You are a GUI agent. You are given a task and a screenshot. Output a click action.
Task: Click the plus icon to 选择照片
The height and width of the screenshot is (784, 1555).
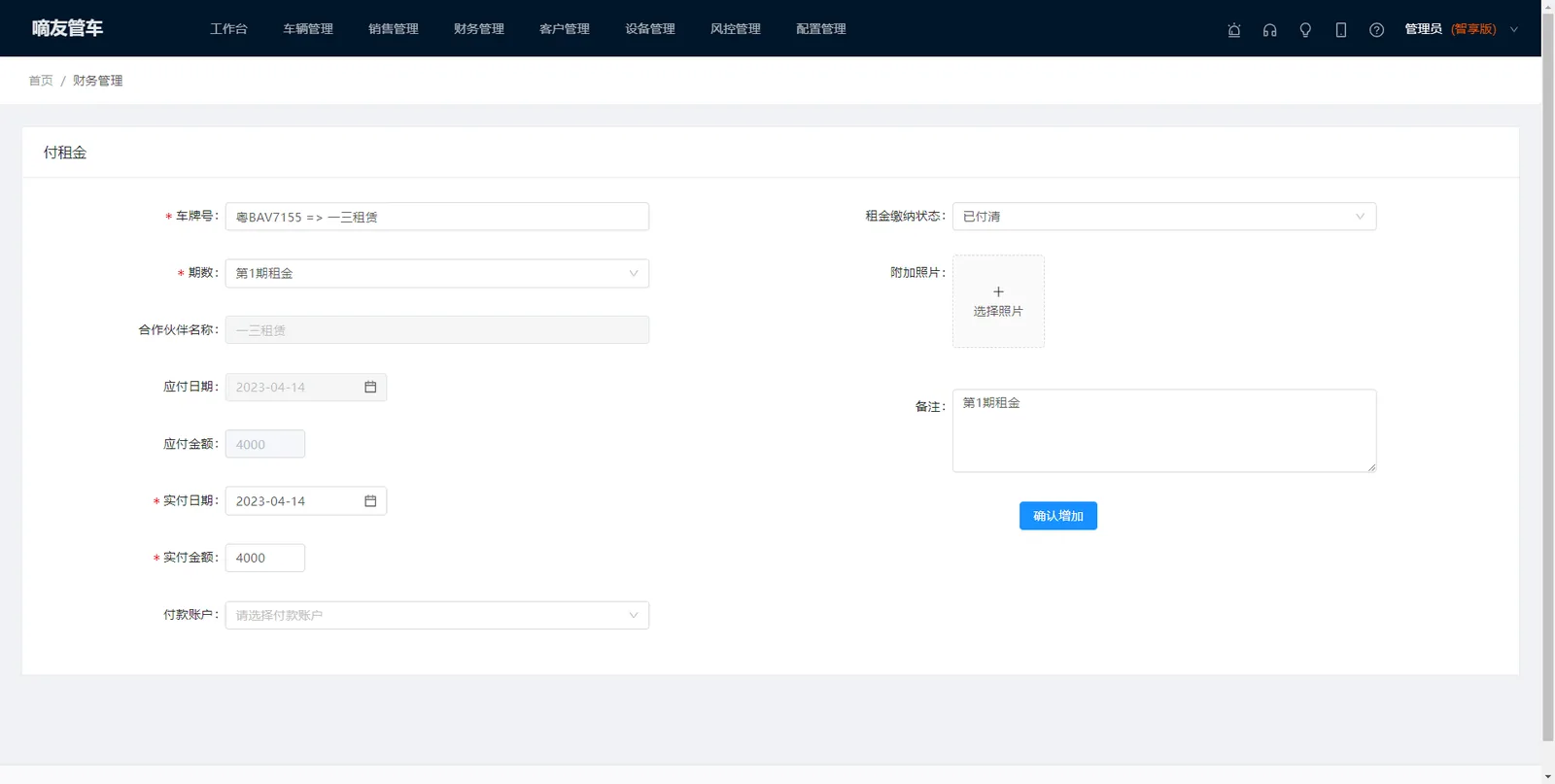(998, 291)
